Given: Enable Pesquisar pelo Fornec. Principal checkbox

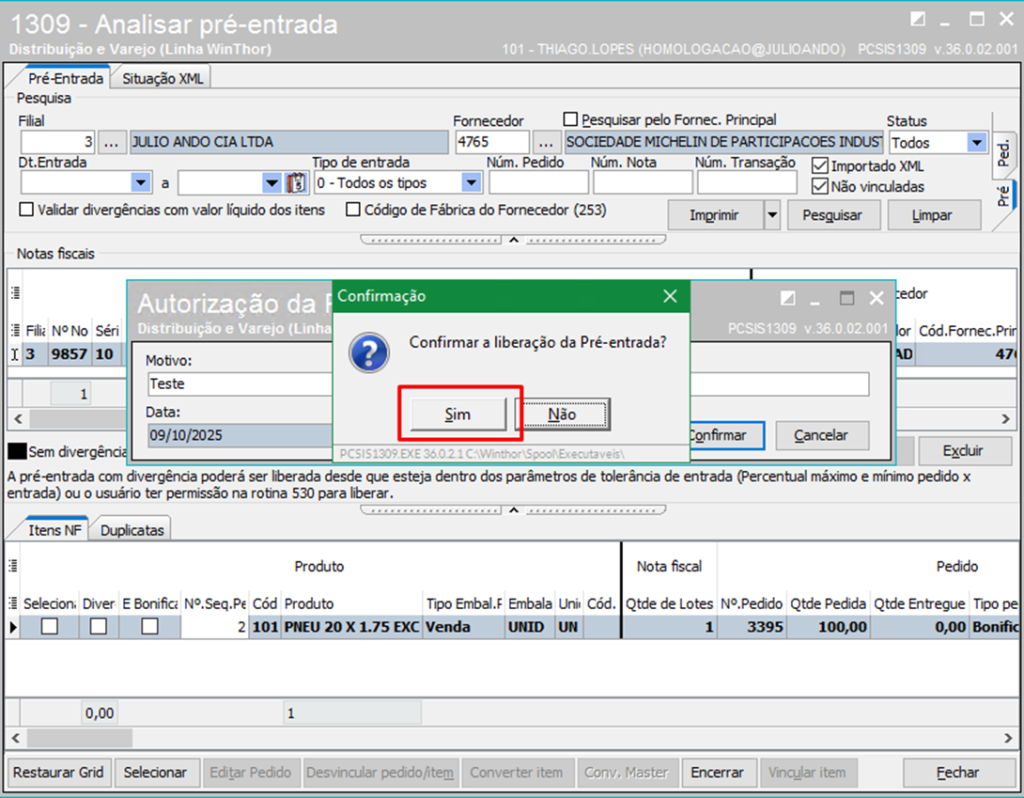Looking at the screenshot, I should [x=571, y=120].
